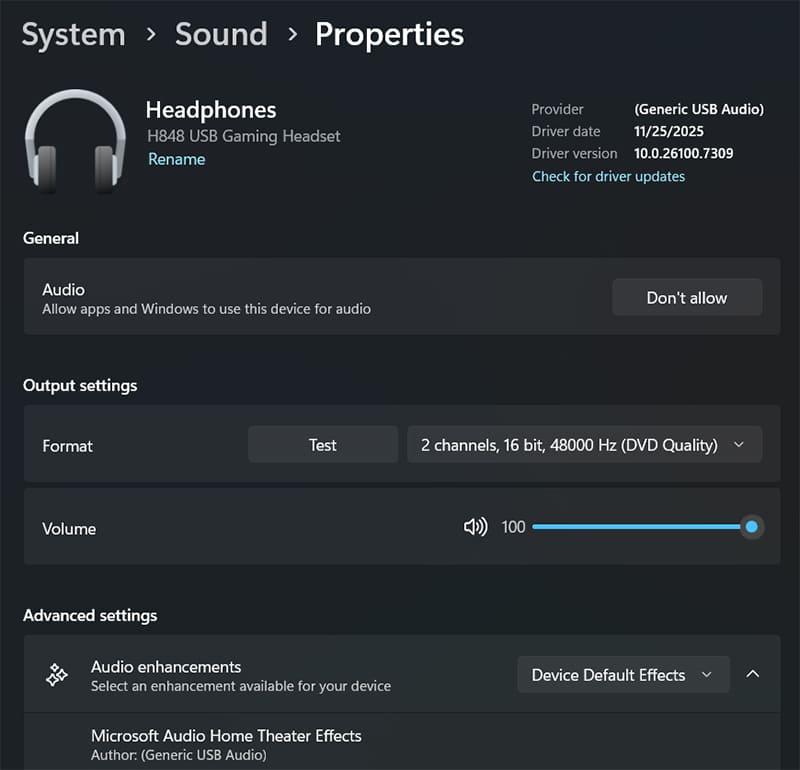This screenshot has height=770, width=800.
Task: Click Rename to rename the headphones
Action: 176,159
